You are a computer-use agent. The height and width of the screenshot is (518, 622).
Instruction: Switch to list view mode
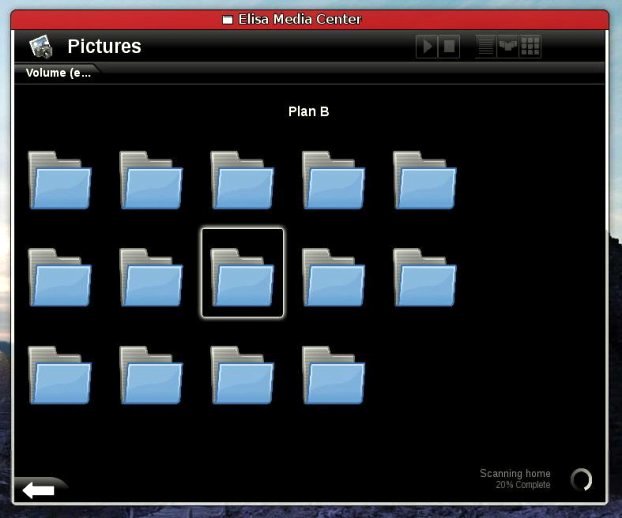486,46
